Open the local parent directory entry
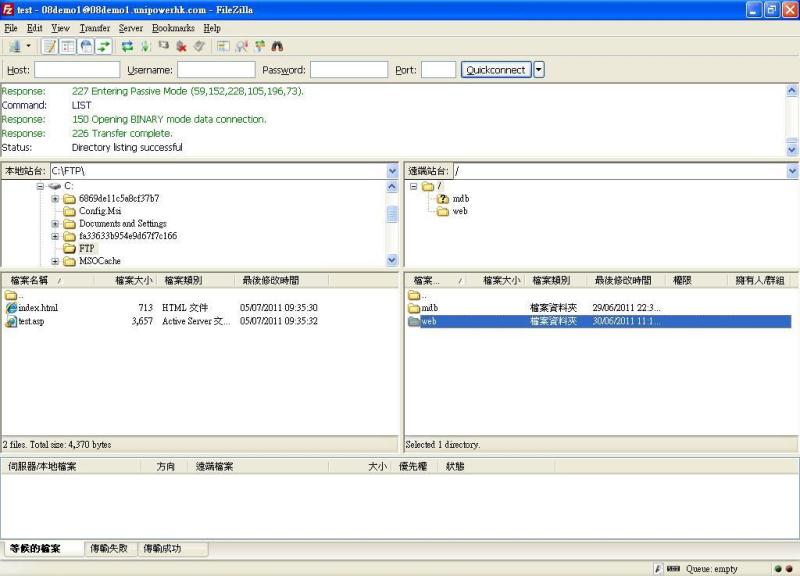 pyautogui.click(x=14, y=295)
